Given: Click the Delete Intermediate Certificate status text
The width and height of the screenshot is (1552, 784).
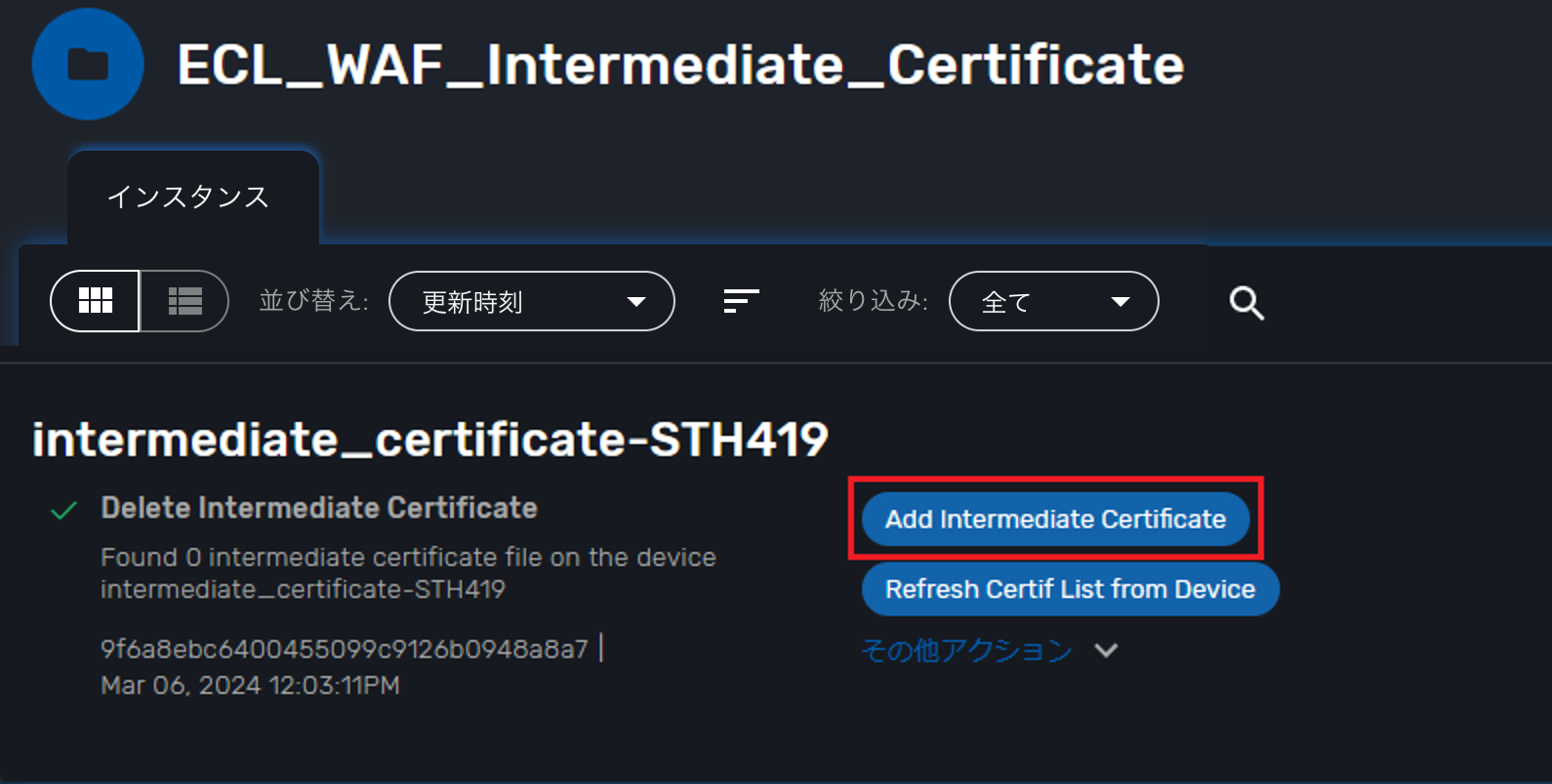Looking at the screenshot, I should pos(319,507).
